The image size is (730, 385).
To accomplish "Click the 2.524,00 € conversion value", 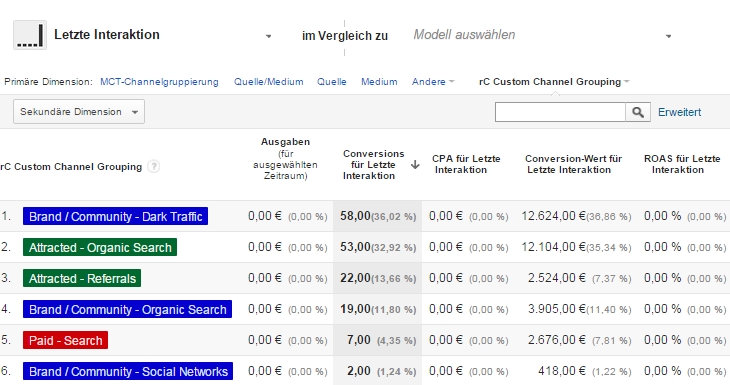I will (x=557, y=278).
